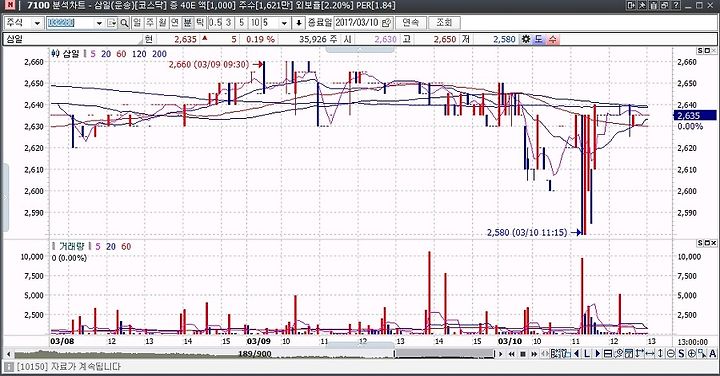Click the zoom-out minus circle icon
720x376 pixels.
(x=671, y=354)
